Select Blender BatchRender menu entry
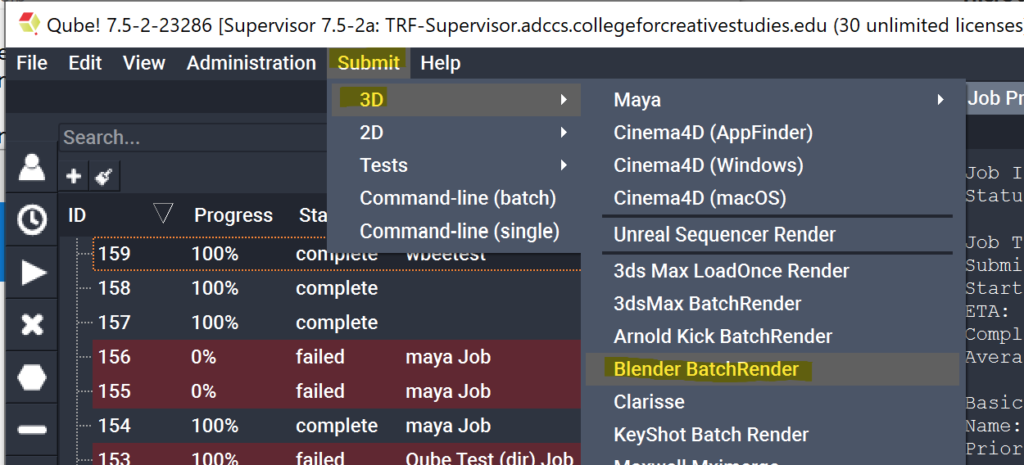 tap(706, 369)
